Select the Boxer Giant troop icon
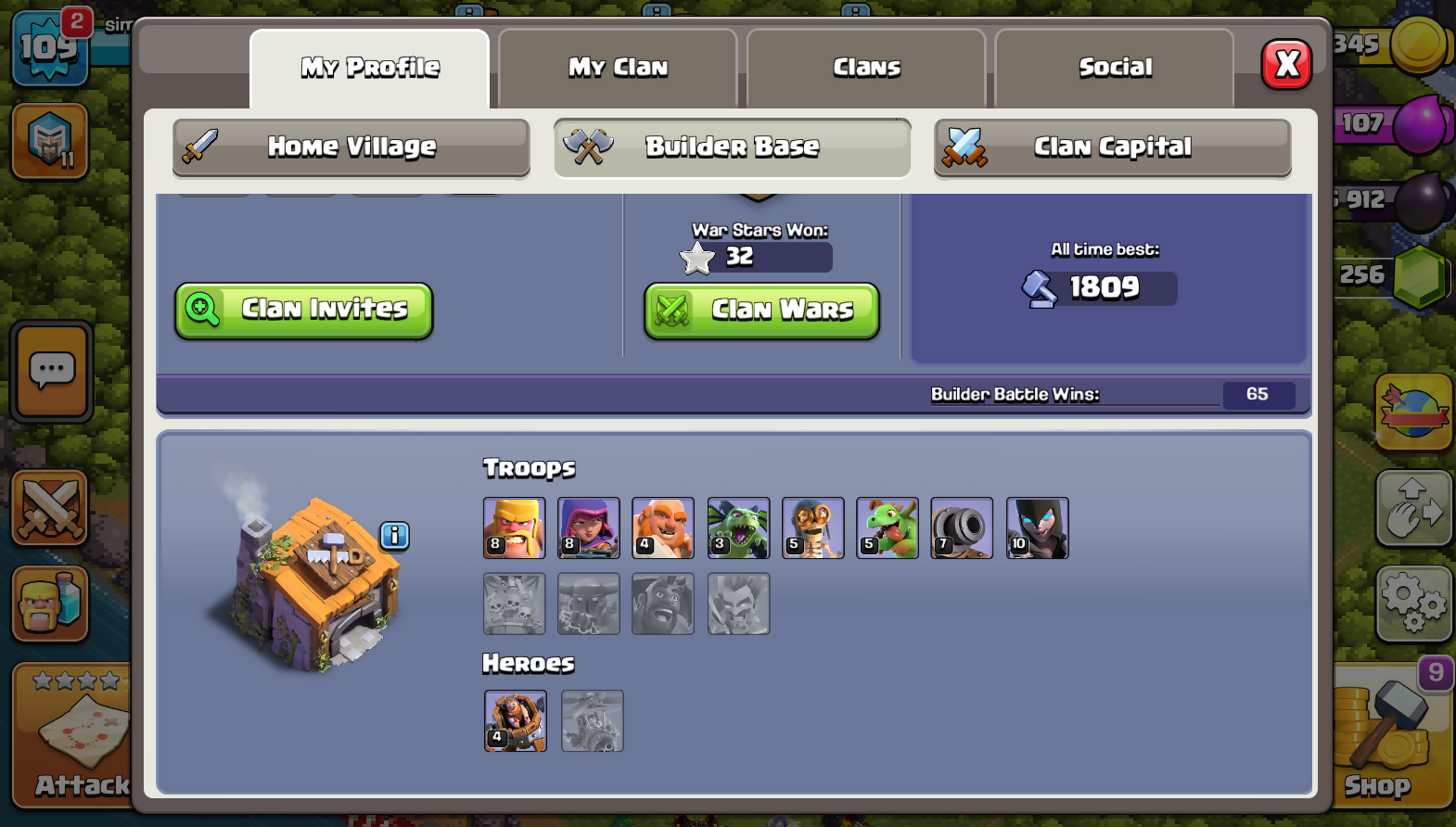 pos(663,528)
